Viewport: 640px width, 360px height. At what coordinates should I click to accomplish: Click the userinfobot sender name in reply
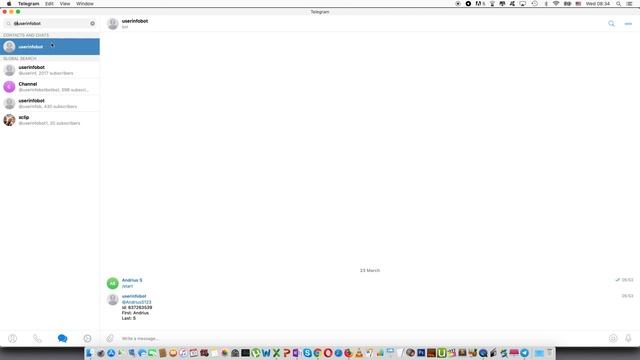click(134, 296)
